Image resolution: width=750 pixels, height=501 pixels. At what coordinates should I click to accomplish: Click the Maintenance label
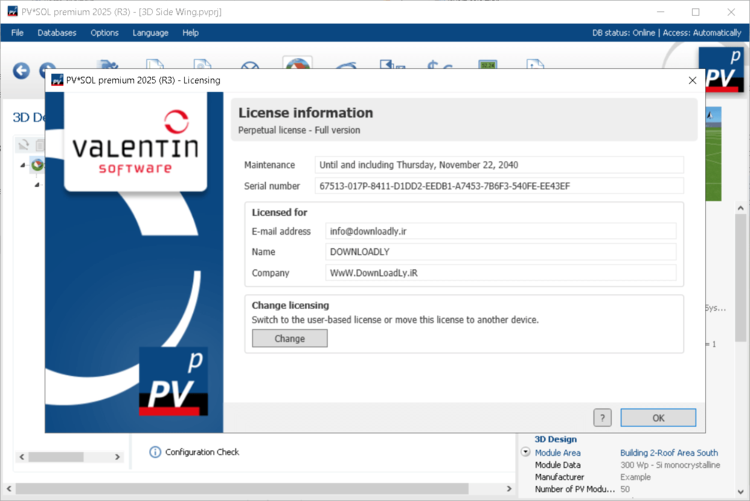269,165
